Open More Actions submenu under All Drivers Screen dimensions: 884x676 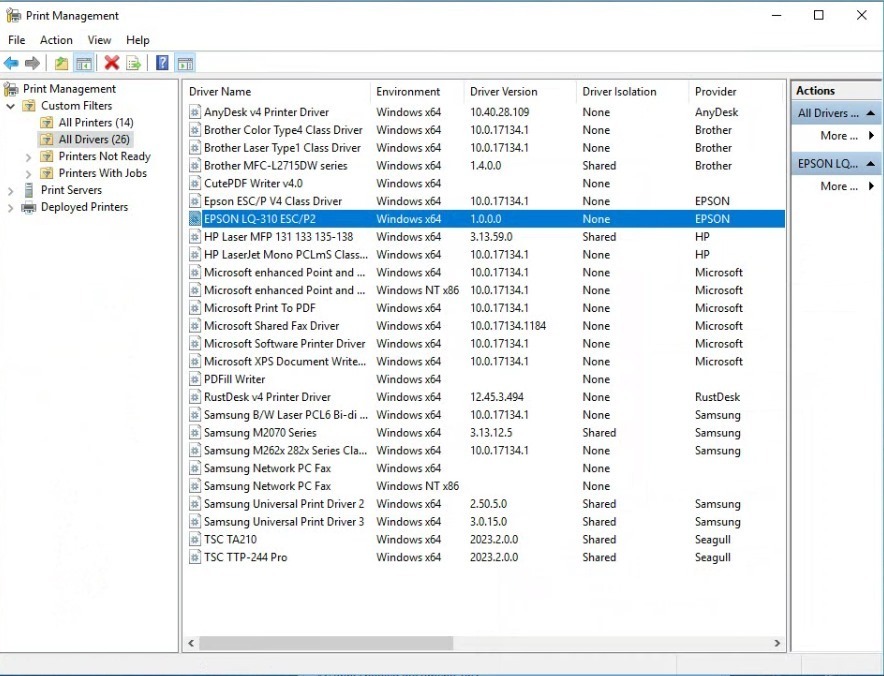tap(847, 136)
